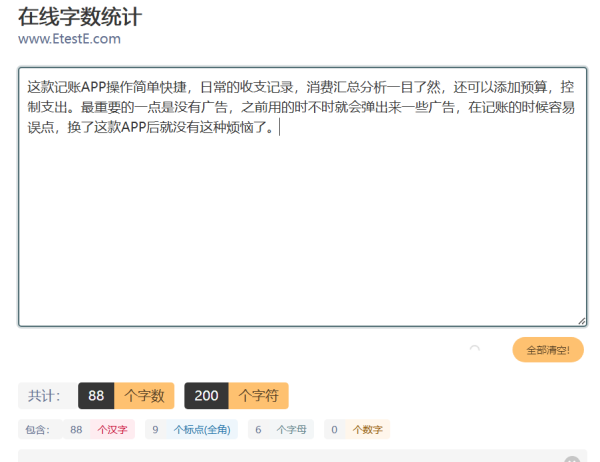Click the 9 punctuation count value

(x=155, y=429)
